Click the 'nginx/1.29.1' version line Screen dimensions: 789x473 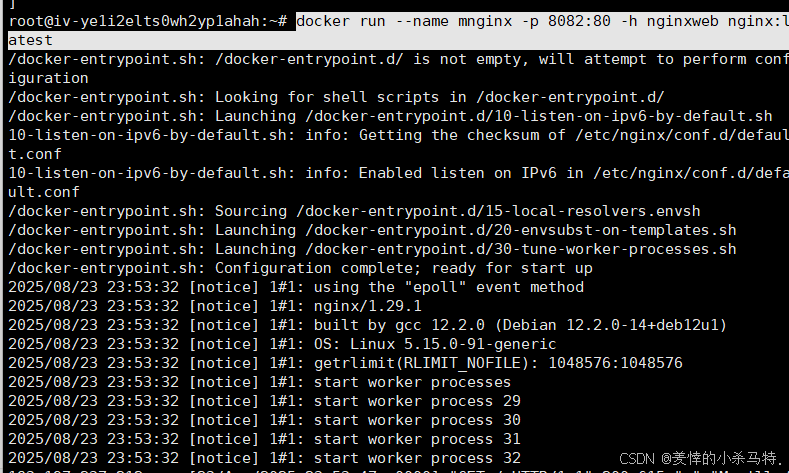pyautogui.click(x=215, y=306)
